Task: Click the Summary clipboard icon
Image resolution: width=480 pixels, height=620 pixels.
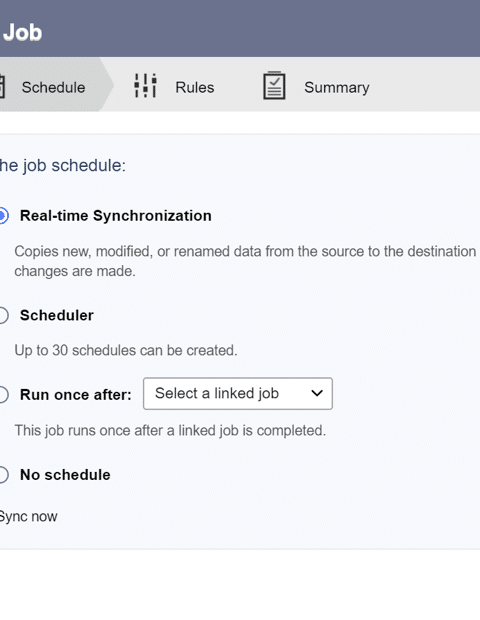Action: click(274, 85)
